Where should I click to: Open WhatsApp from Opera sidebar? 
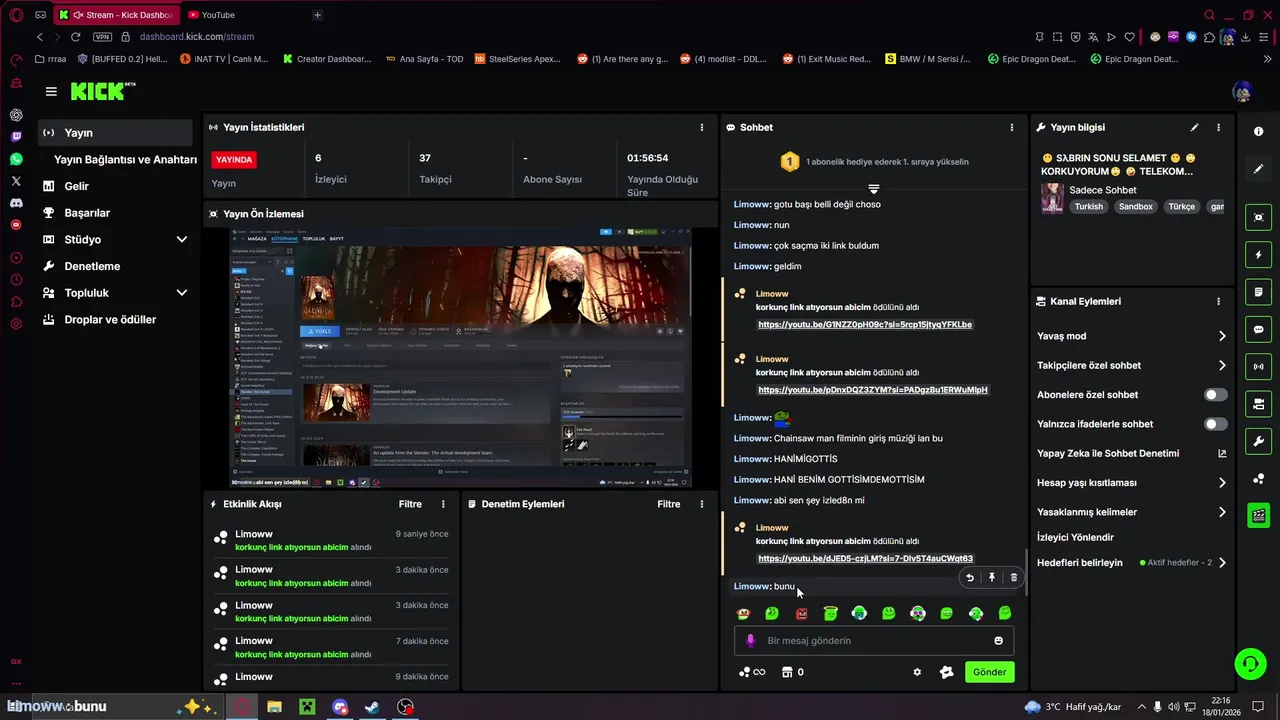tap(16, 159)
